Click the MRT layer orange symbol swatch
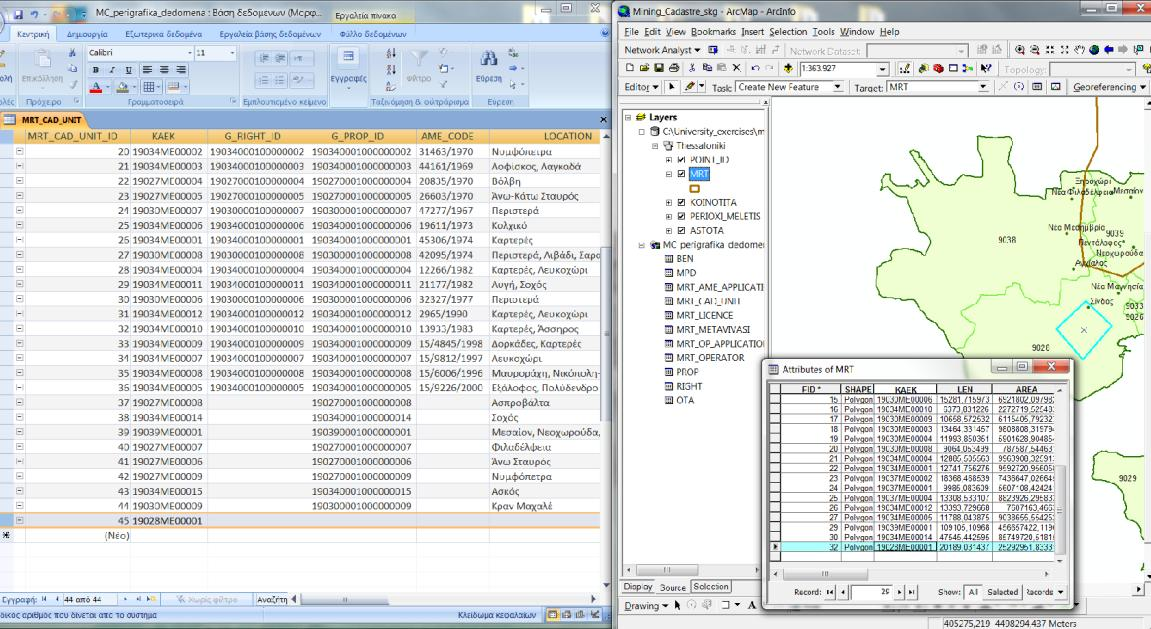 coord(694,189)
